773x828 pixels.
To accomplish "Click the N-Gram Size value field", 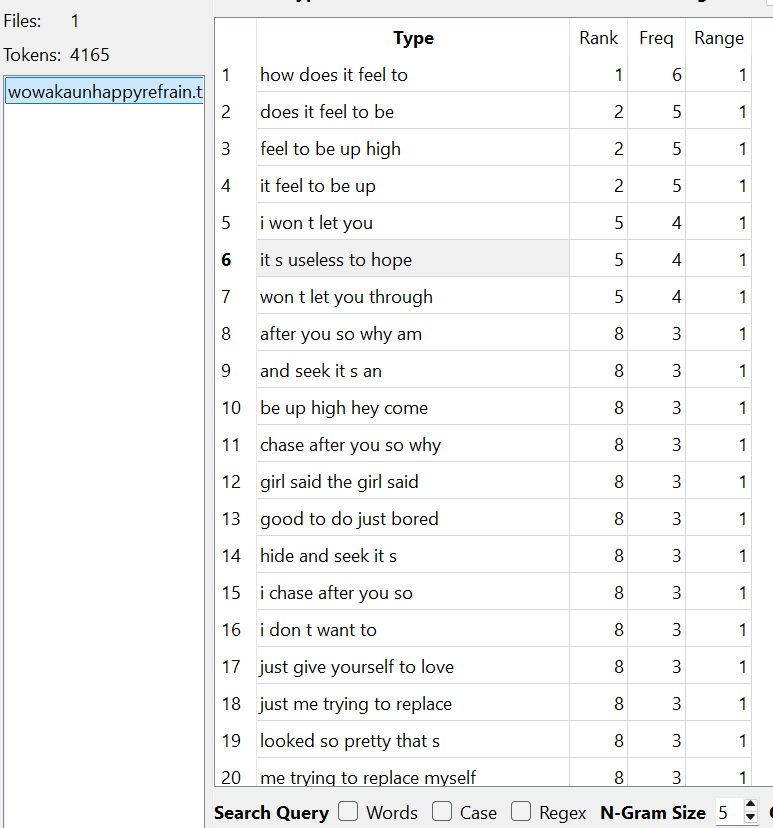I will tap(727, 812).
